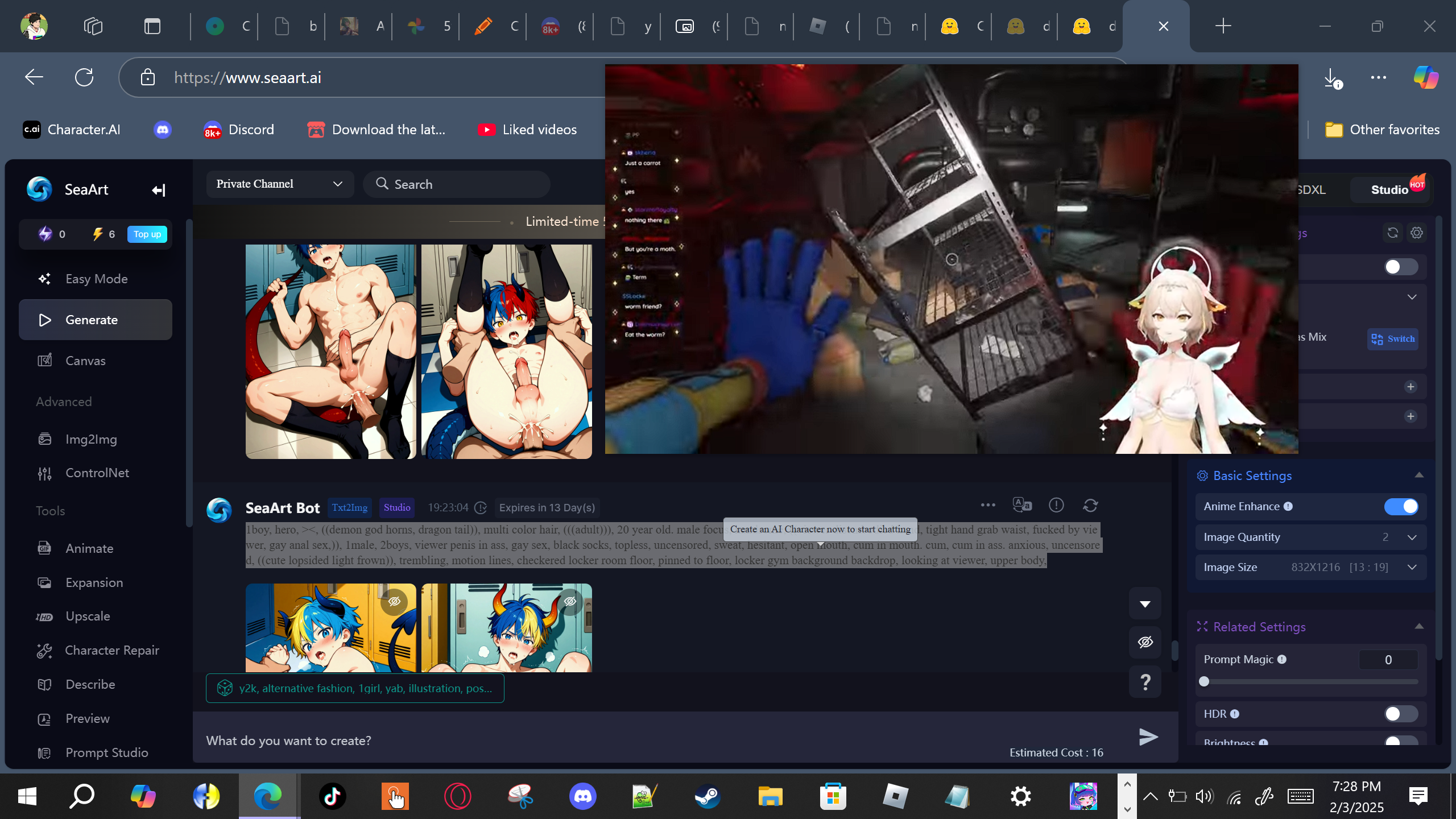The height and width of the screenshot is (819, 1456).
Task: Open a new browser tab
Action: point(1223,26)
